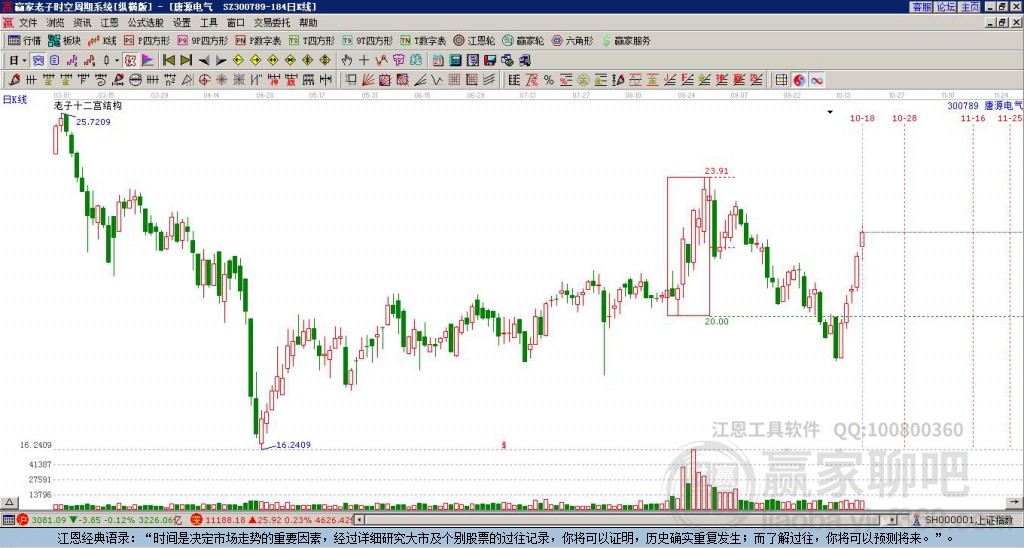Click the 行情 market quotes button
Viewport: 1024px width, 548px height.
(x=25, y=40)
